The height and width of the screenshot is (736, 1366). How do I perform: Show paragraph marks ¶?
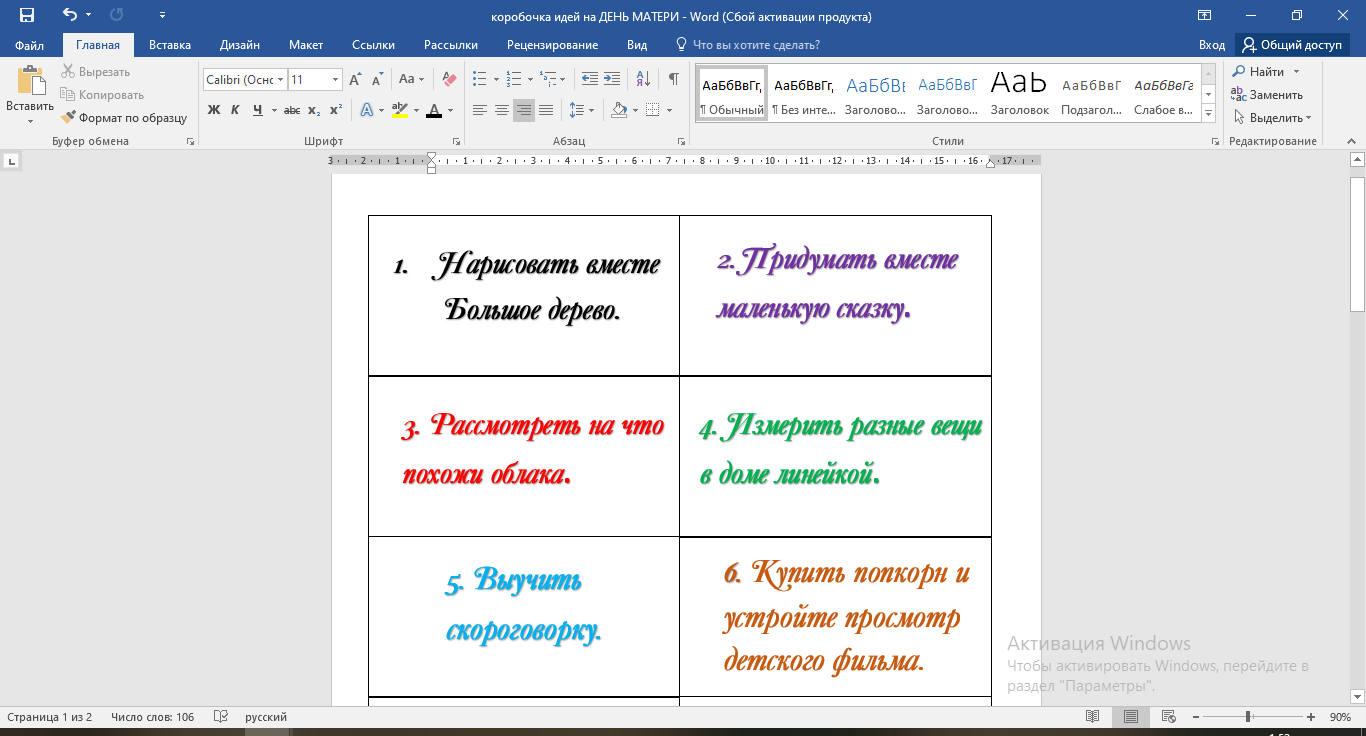click(x=674, y=79)
